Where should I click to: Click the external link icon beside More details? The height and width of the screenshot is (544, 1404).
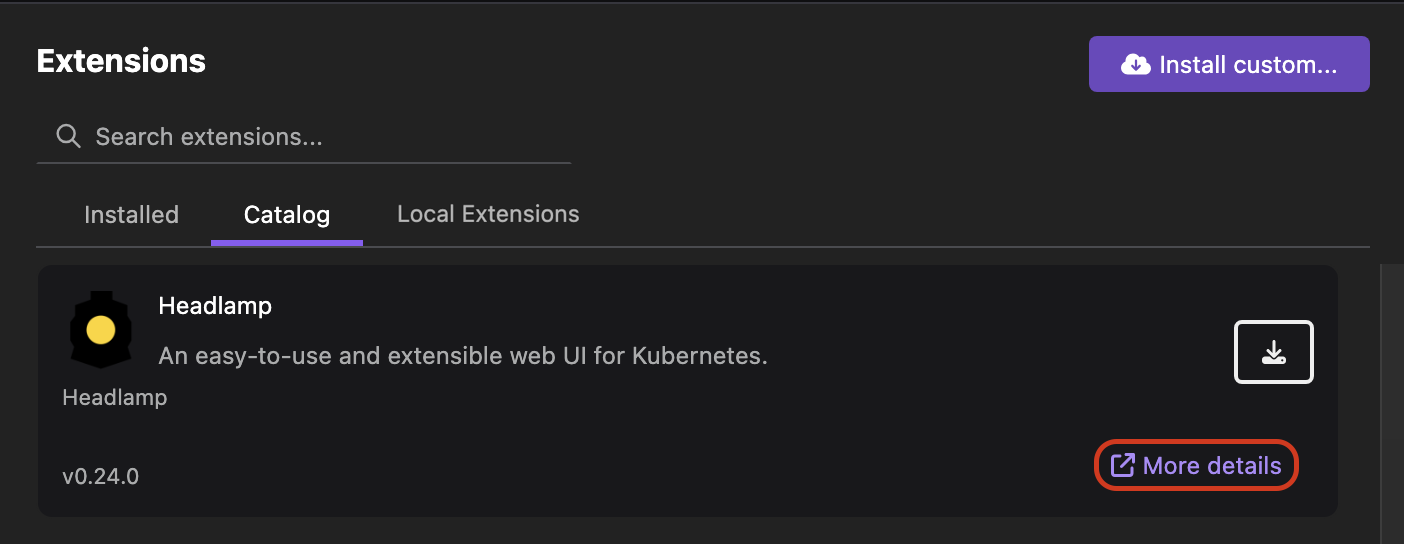pos(1123,465)
